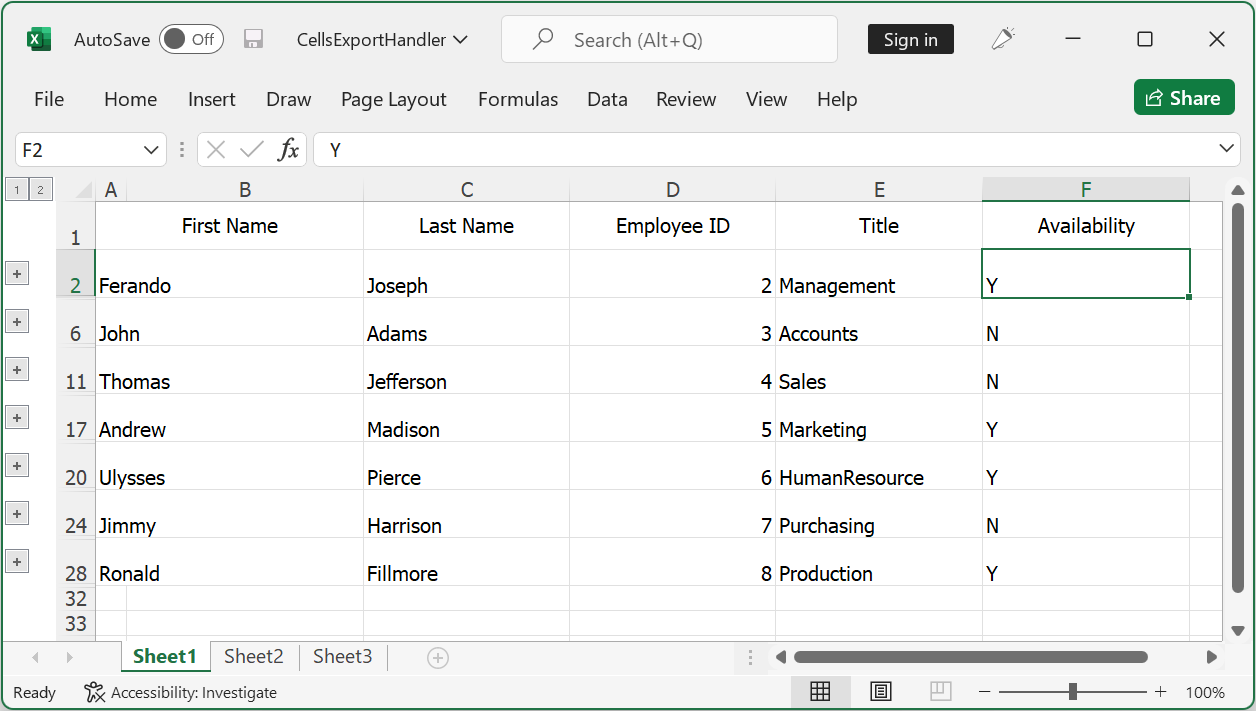
Task: Click the Insert Function fx icon
Action: click(x=288, y=150)
